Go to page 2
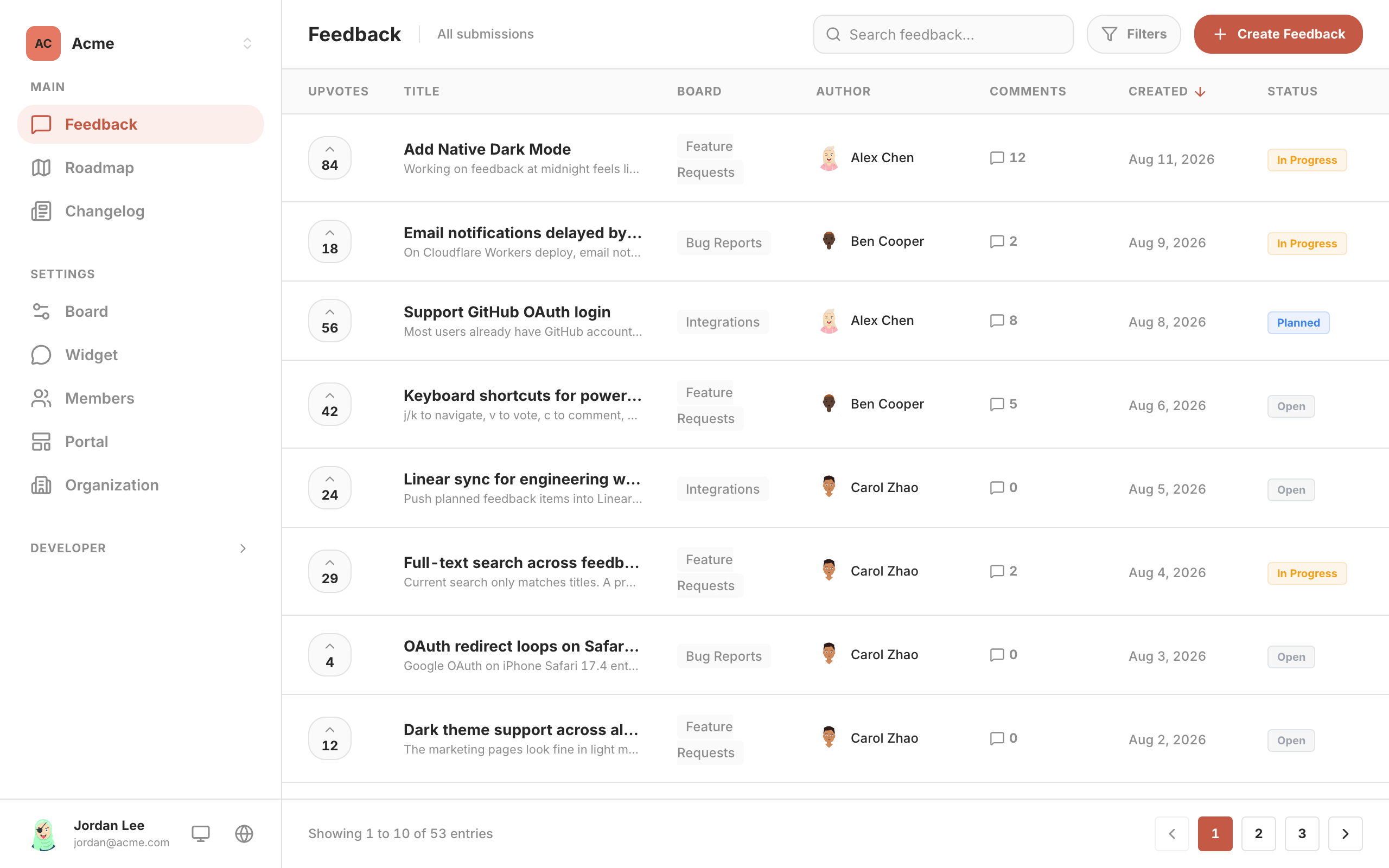The width and height of the screenshot is (1389, 868). click(x=1259, y=834)
